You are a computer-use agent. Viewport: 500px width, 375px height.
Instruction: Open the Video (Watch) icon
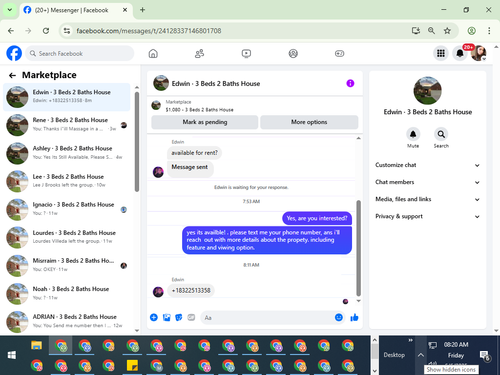246,53
